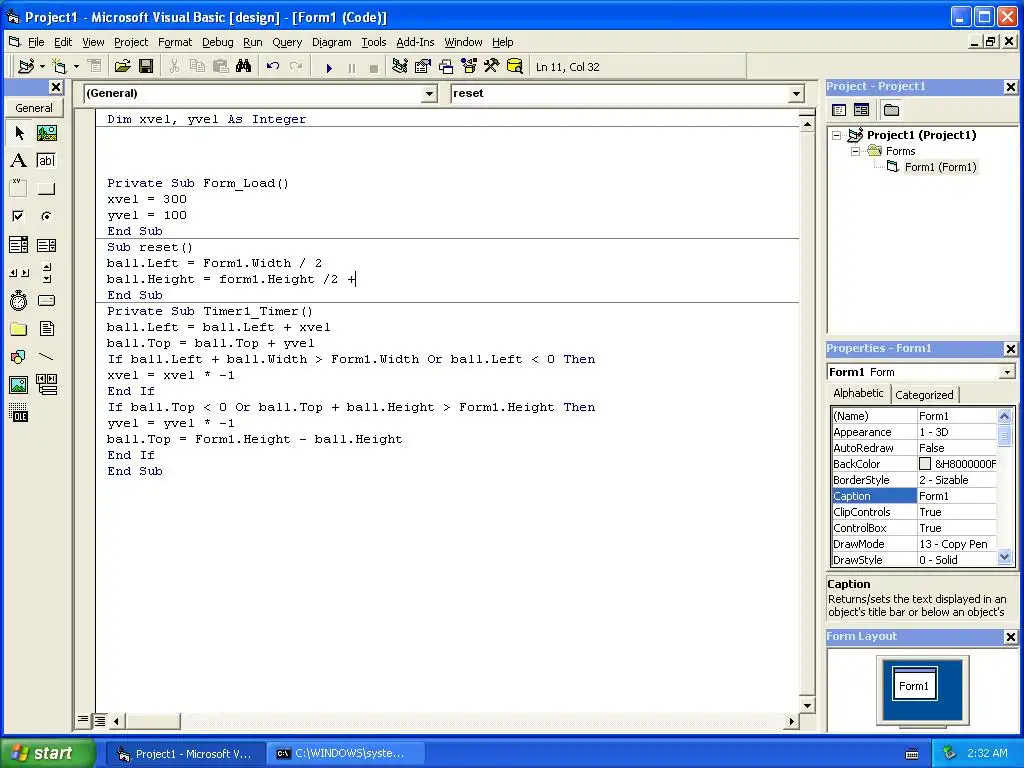Select the ListBox control tool
Viewport: 1024px width, 768px height.
tap(46, 245)
